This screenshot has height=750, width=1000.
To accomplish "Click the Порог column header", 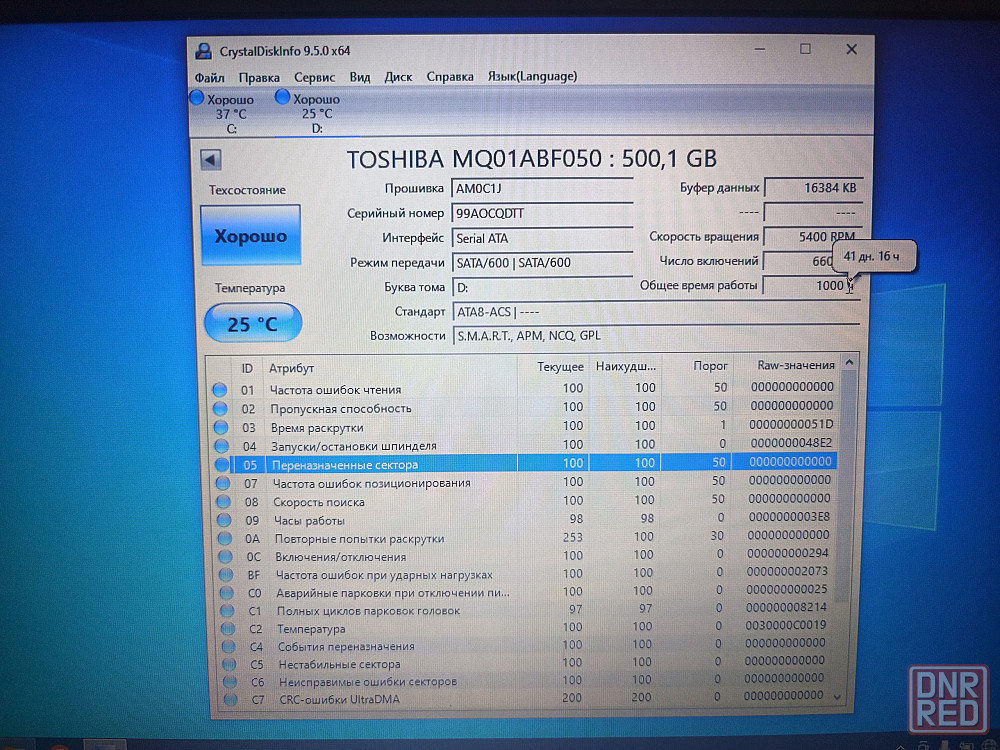I will tap(710, 366).
